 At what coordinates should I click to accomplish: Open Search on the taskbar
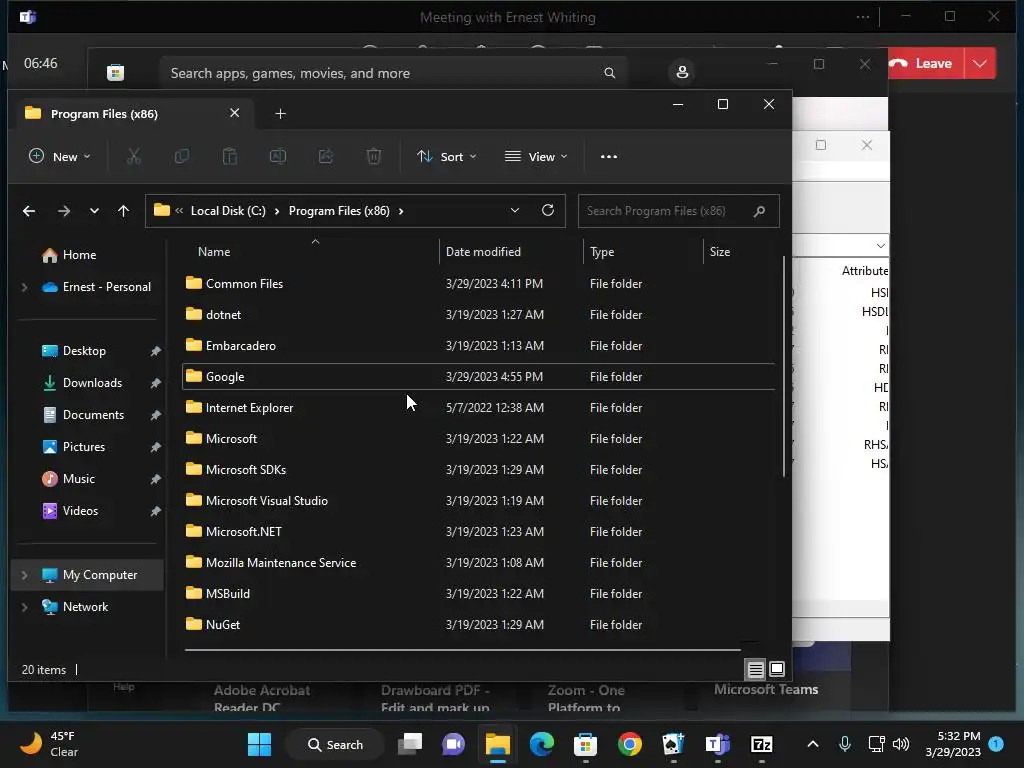pyautogui.click(x=336, y=744)
